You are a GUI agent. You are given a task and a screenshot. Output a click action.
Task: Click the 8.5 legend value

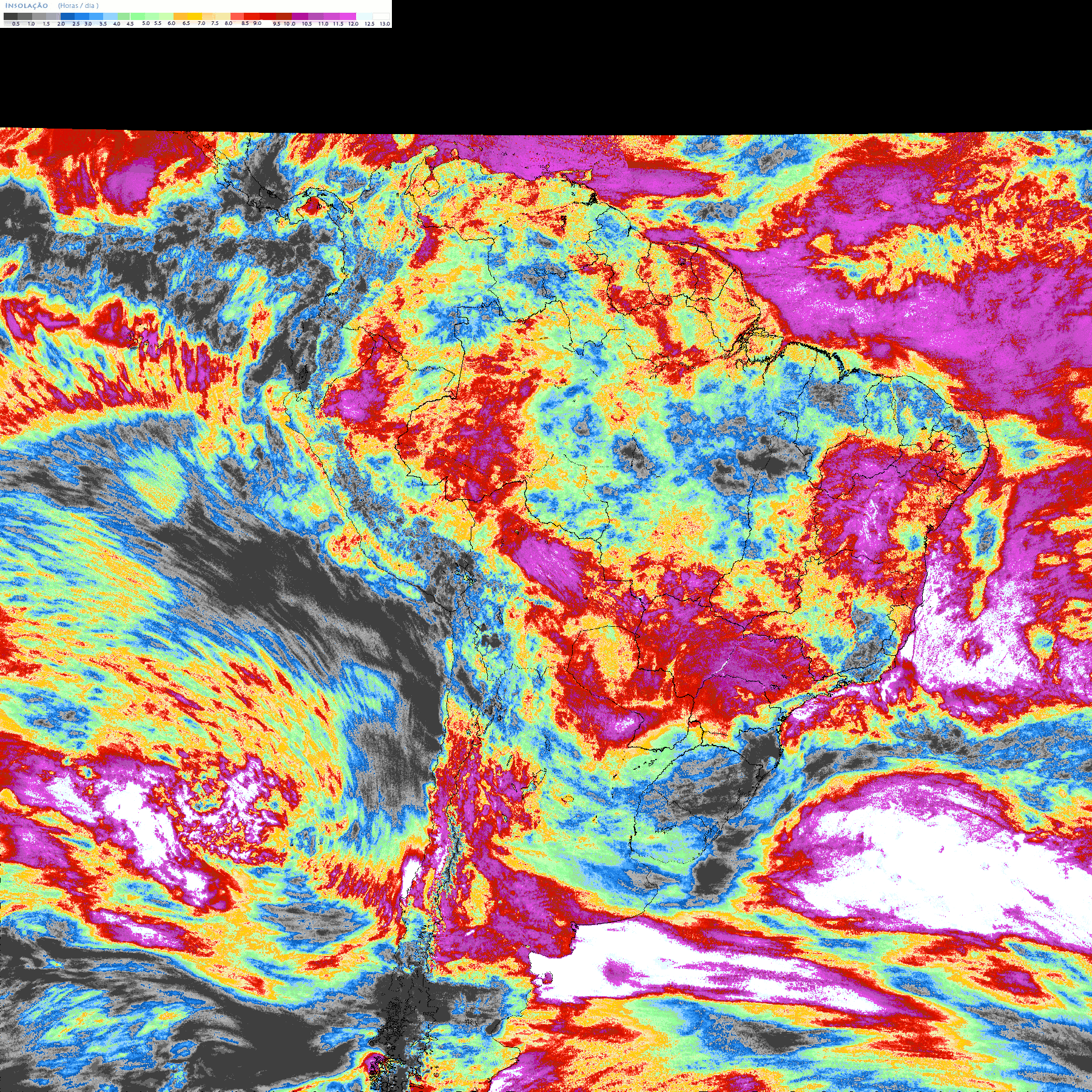coord(245,23)
